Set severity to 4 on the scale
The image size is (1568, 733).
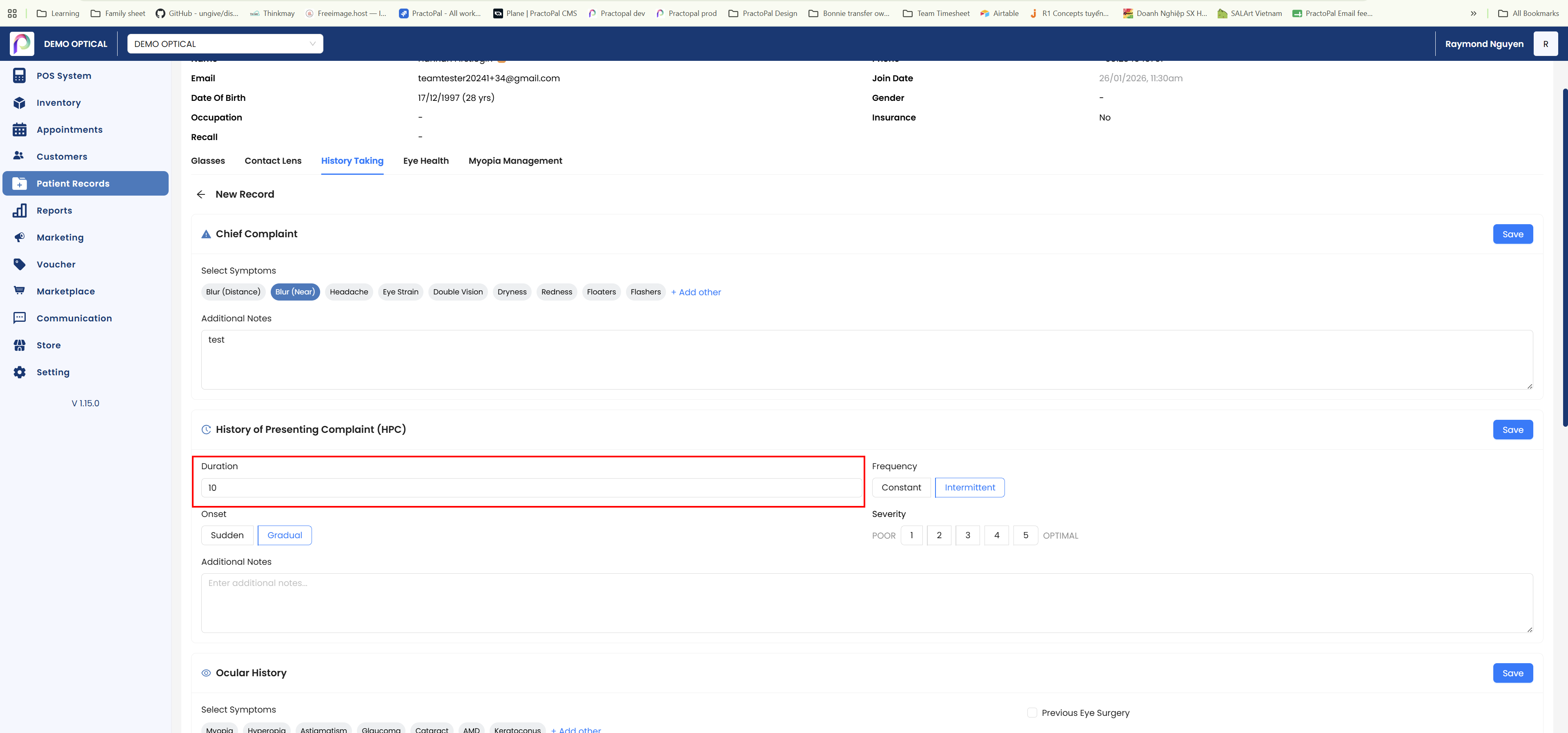[x=996, y=536]
